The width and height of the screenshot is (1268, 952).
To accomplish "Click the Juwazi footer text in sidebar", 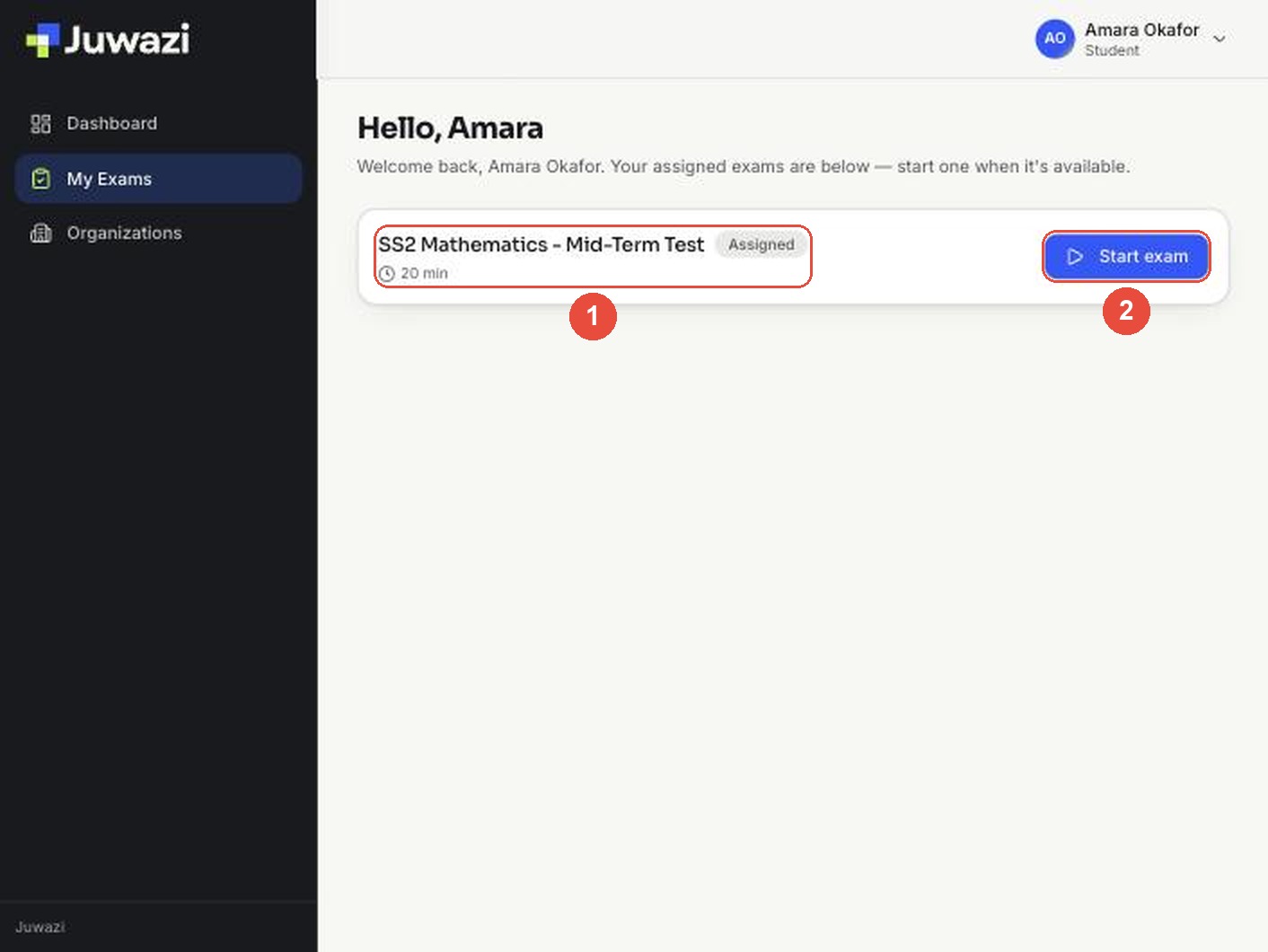I will (40, 927).
